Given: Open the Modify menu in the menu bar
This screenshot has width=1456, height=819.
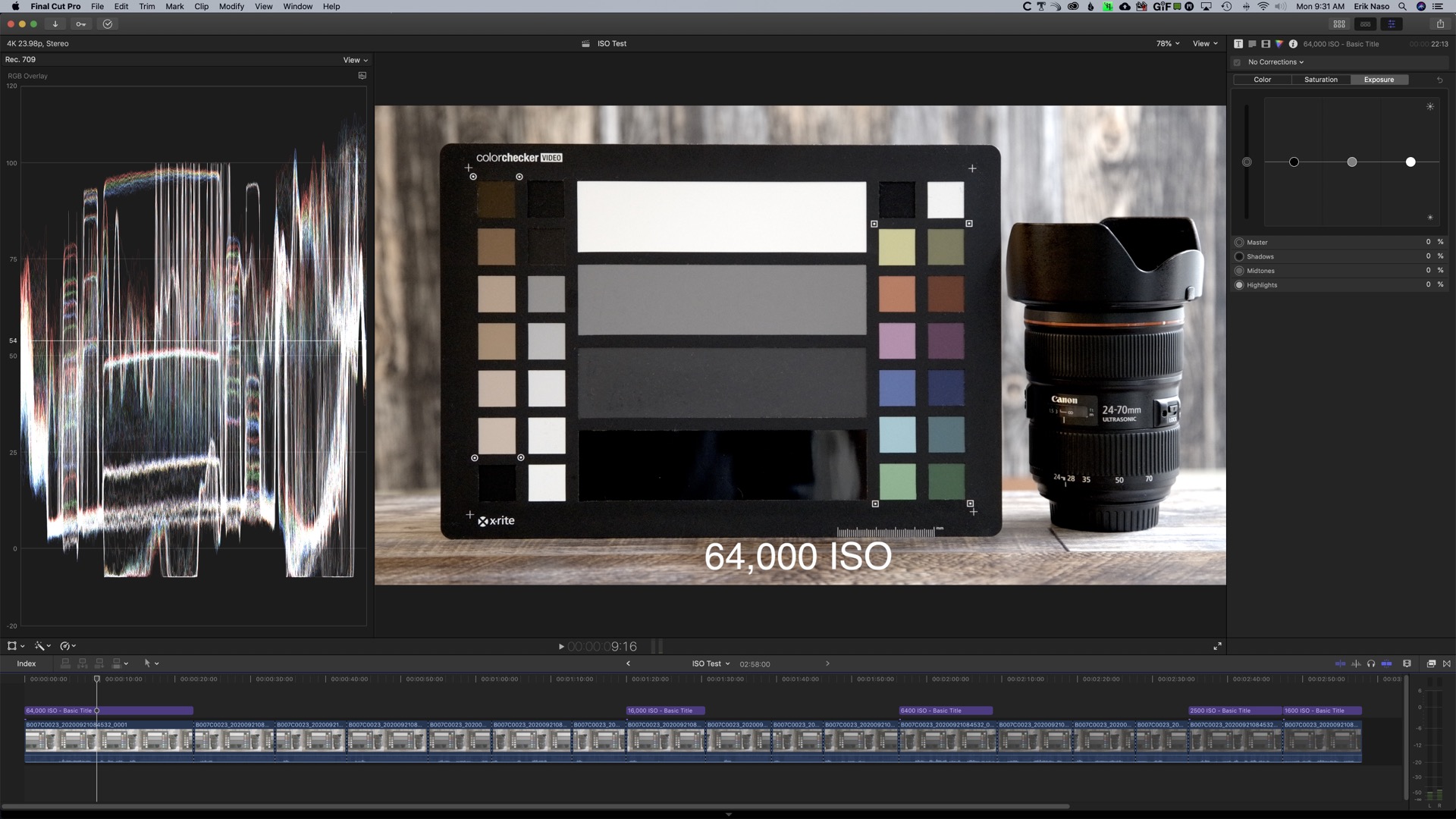Looking at the screenshot, I should [x=231, y=6].
